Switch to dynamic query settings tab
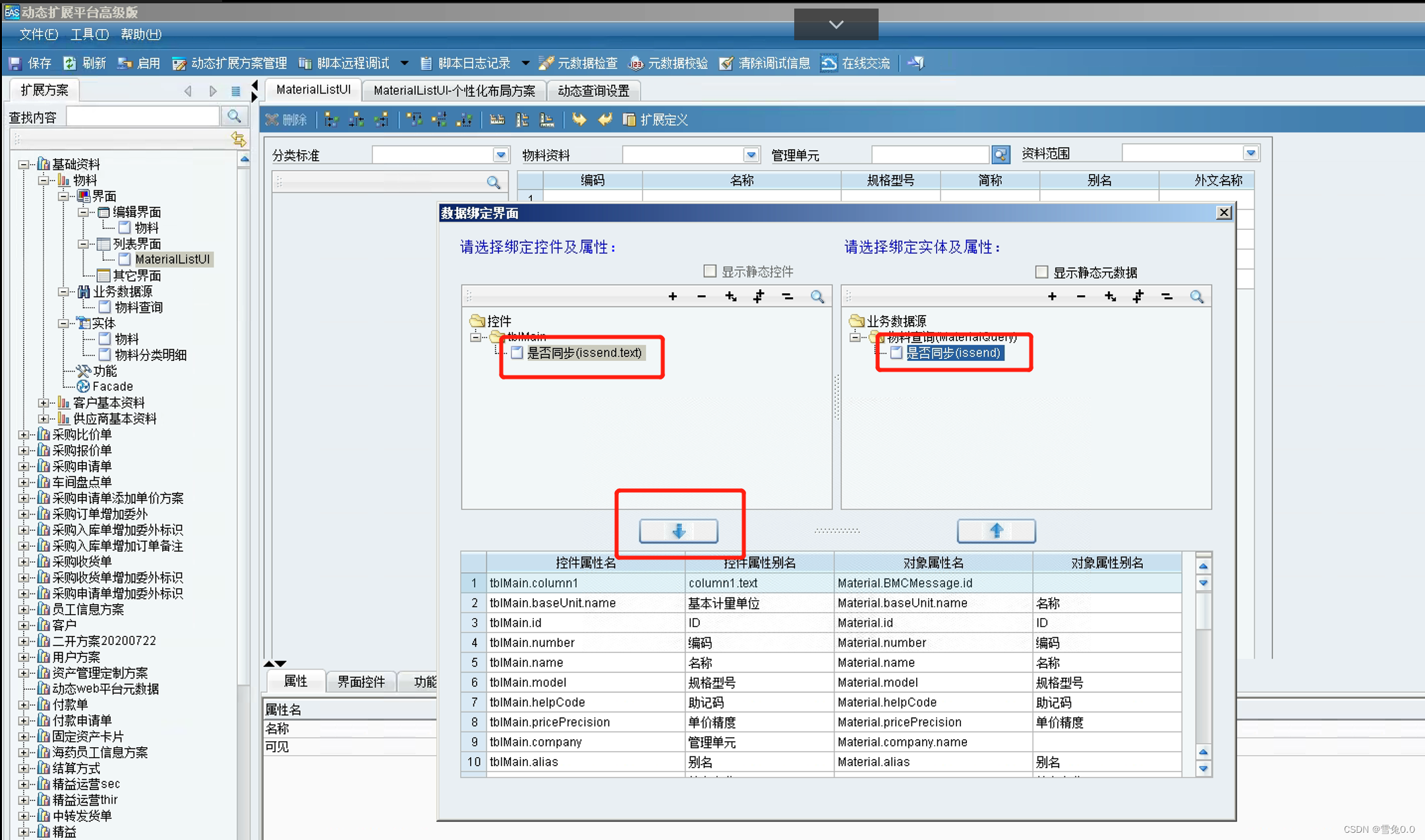This screenshot has height=840, width=1425. (x=593, y=91)
